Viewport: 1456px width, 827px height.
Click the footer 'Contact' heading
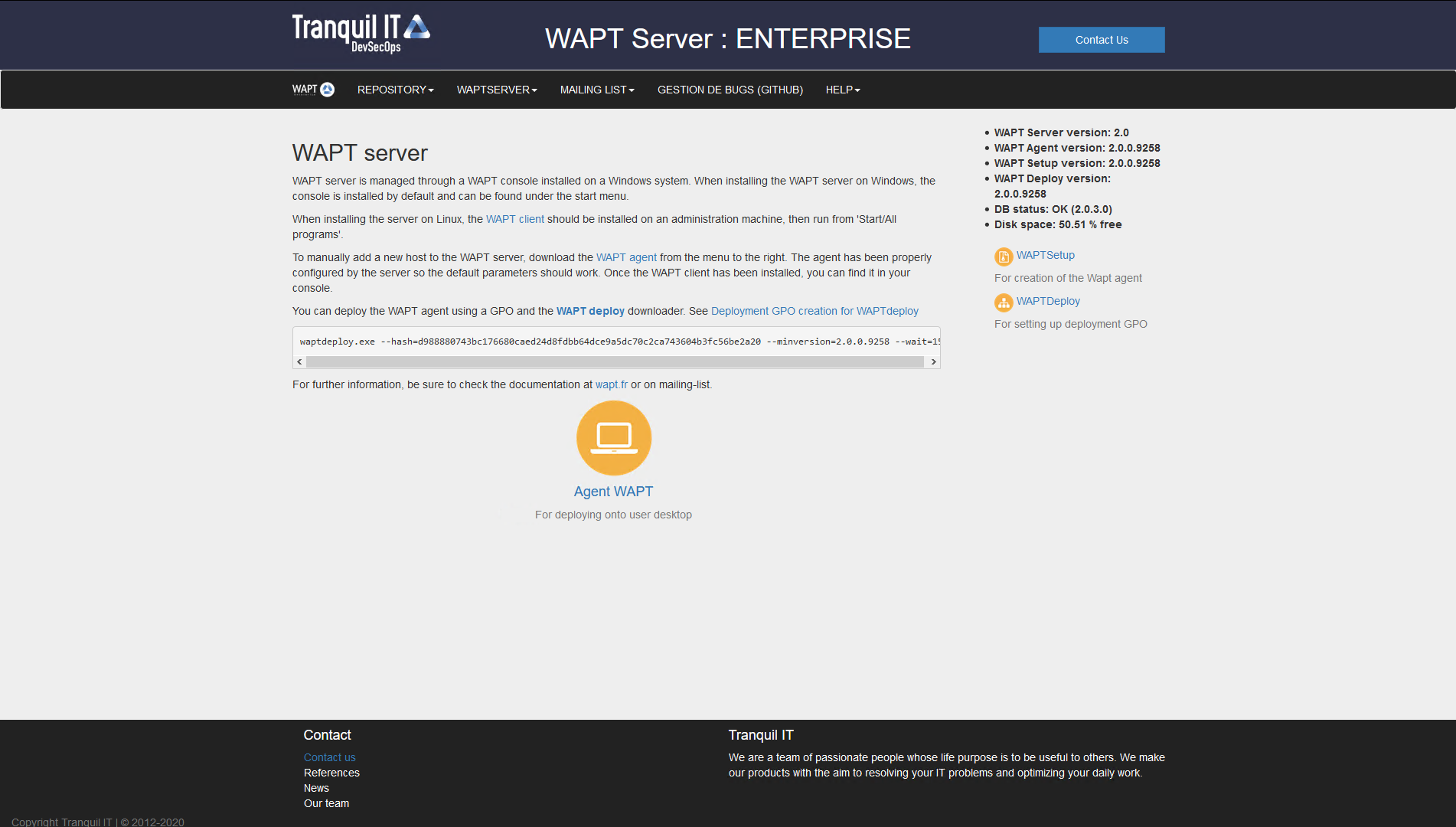coord(327,735)
